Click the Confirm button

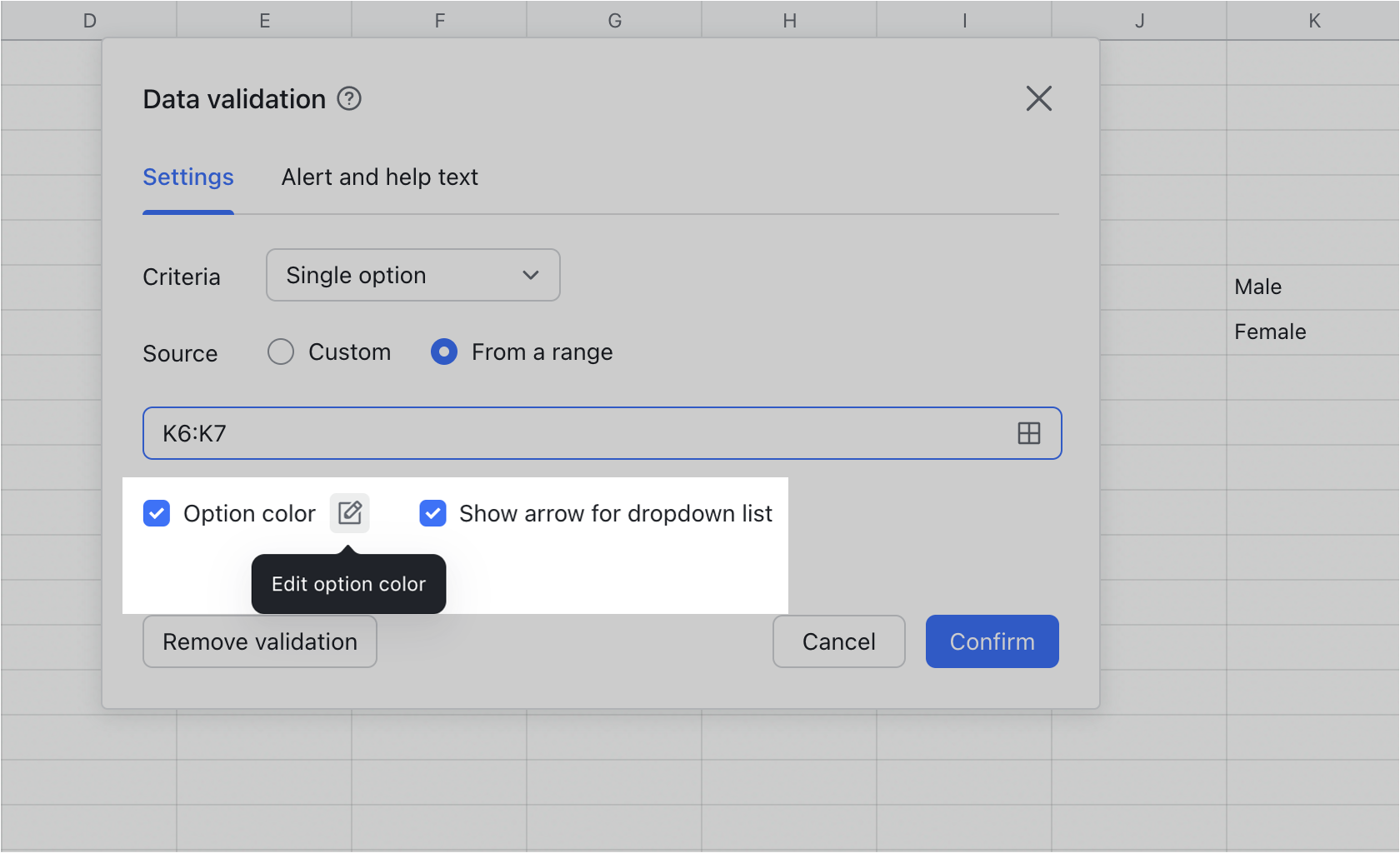click(x=991, y=641)
